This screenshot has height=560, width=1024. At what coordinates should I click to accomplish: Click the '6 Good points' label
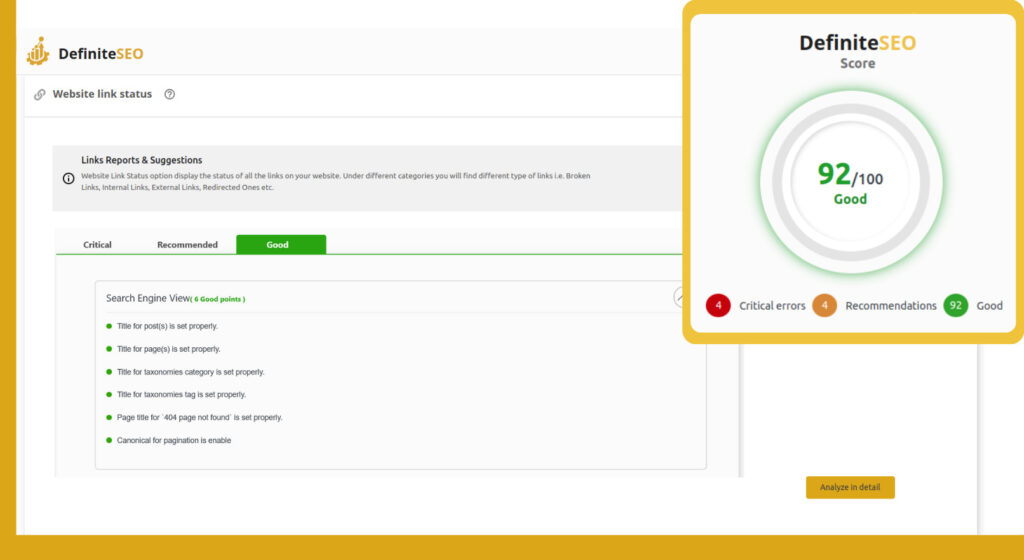[x=218, y=299]
